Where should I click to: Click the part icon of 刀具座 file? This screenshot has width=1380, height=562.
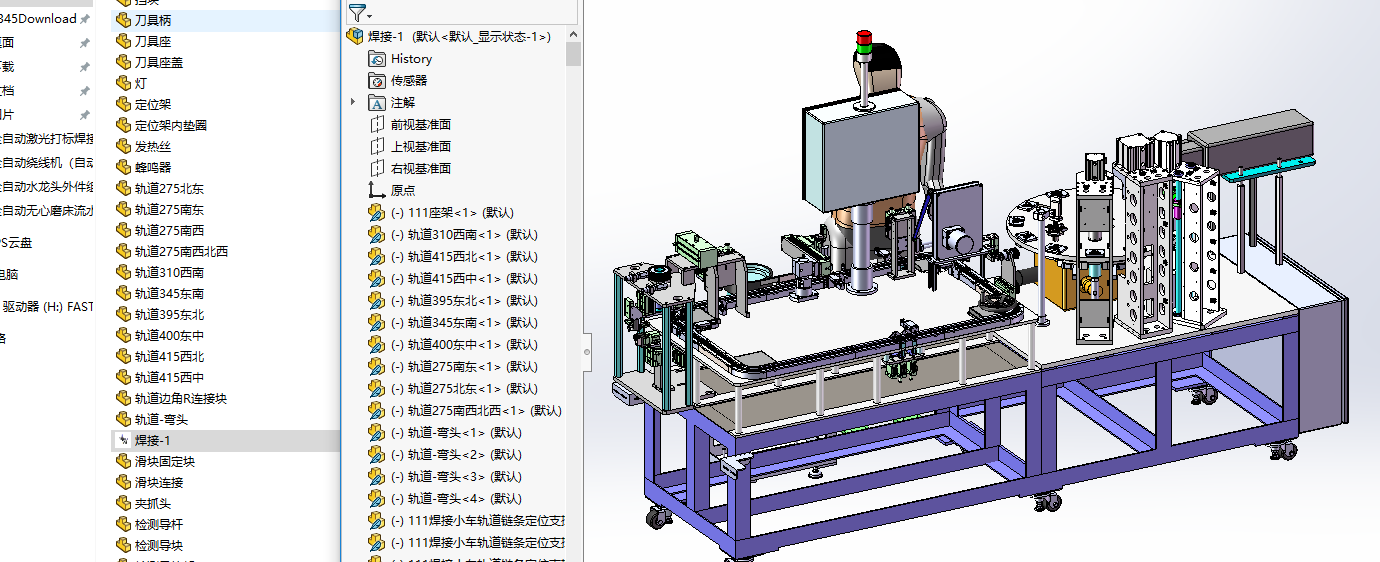coord(124,41)
